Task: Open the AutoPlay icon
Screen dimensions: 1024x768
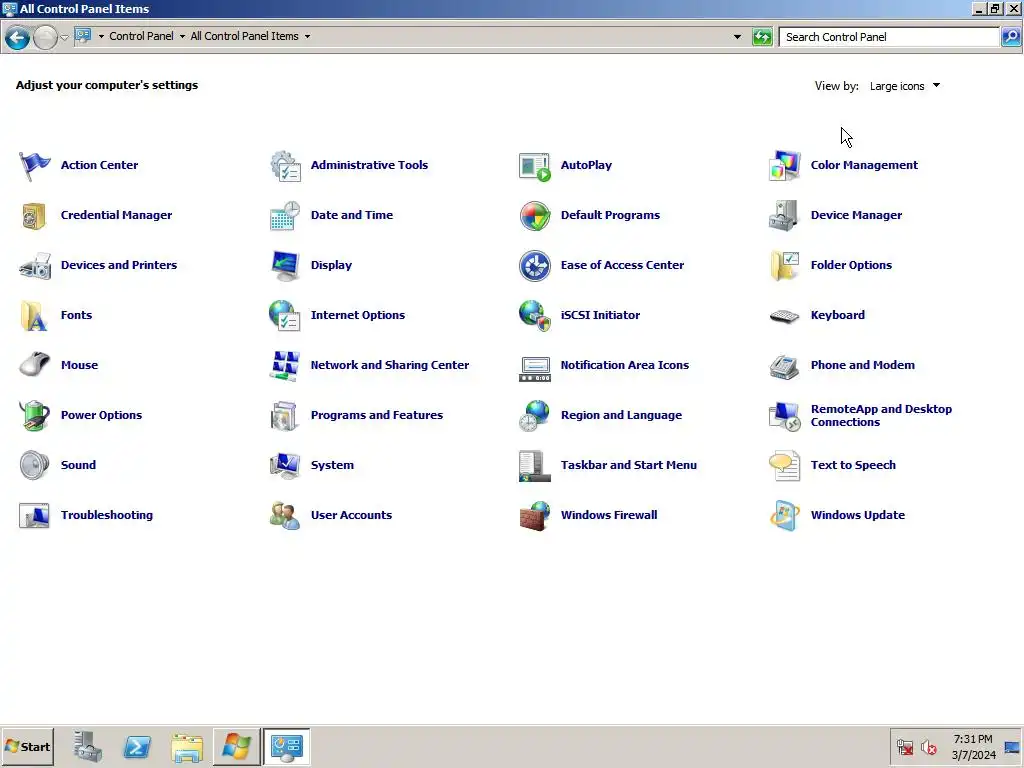Action: point(535,166)
